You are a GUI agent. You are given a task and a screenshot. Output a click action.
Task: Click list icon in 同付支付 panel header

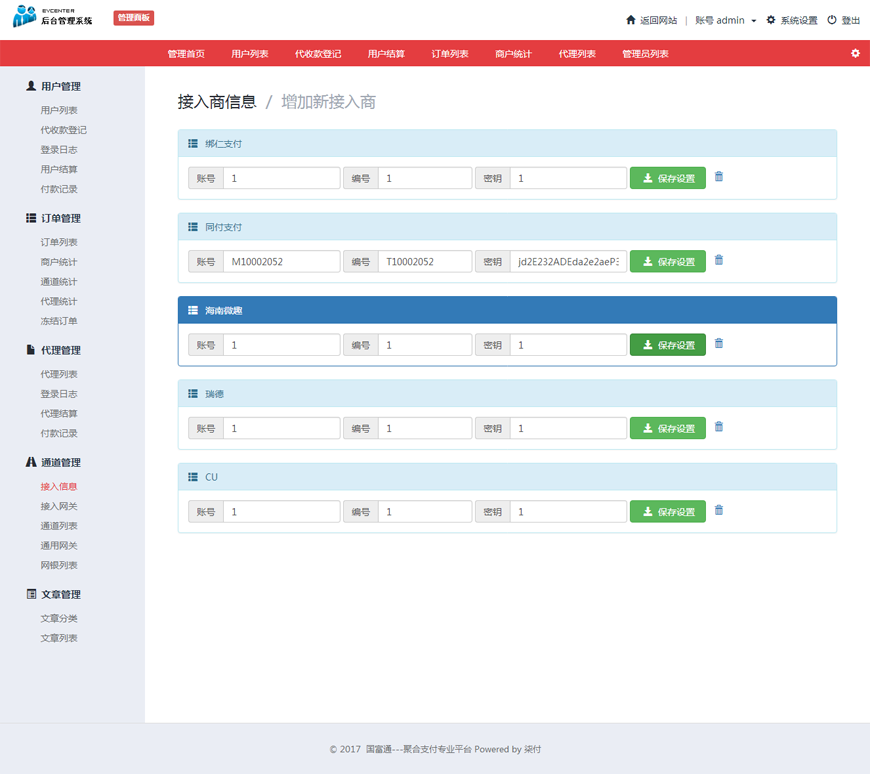tap(193, 227)
